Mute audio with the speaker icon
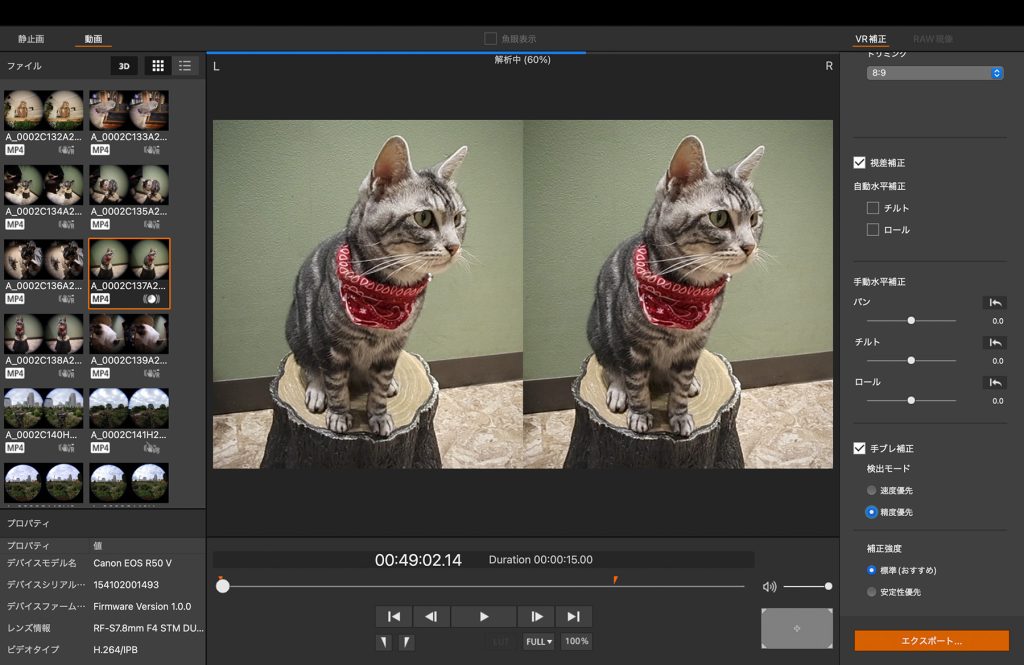This screenshot has height=665, width=1024. (x=769, y=587)
